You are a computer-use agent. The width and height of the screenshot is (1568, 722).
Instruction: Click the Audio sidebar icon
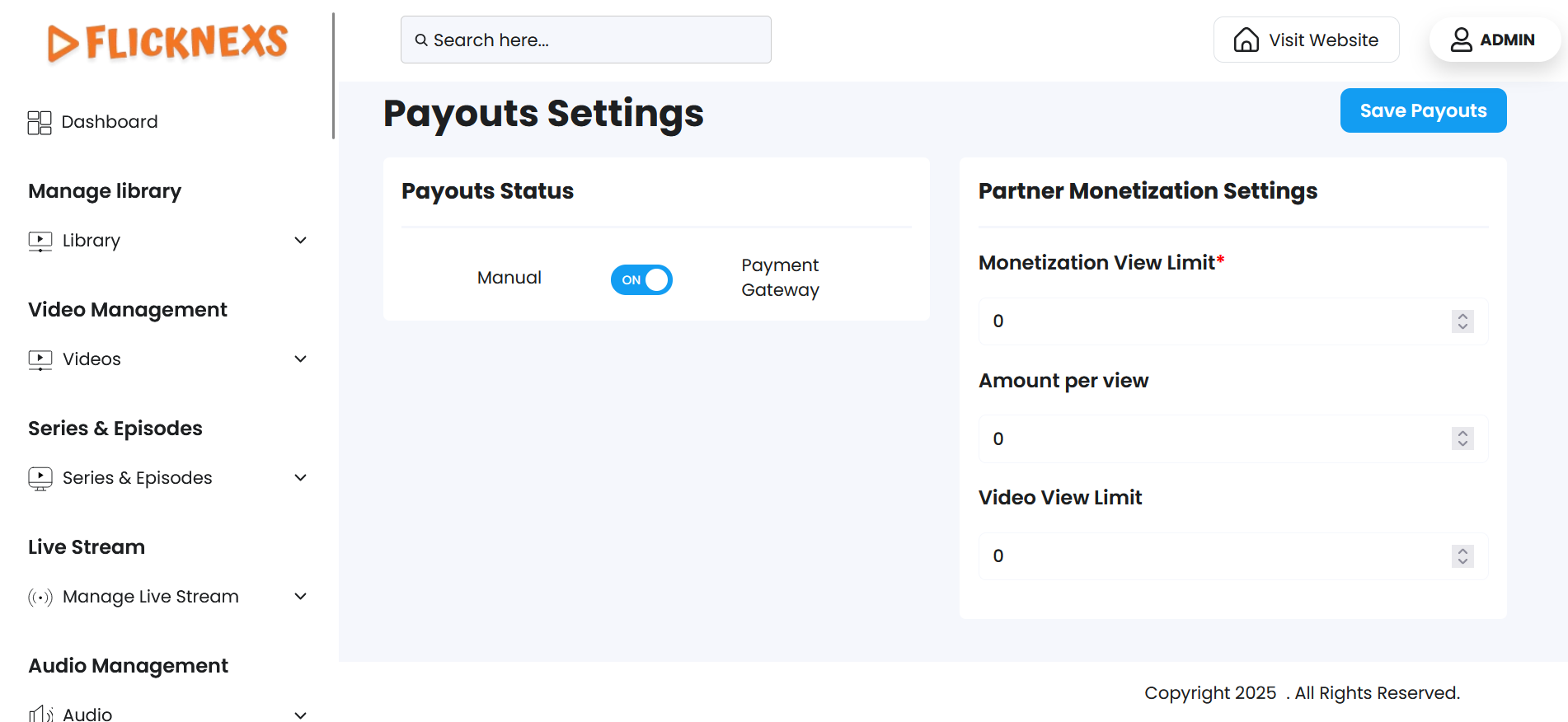[40, 714]
